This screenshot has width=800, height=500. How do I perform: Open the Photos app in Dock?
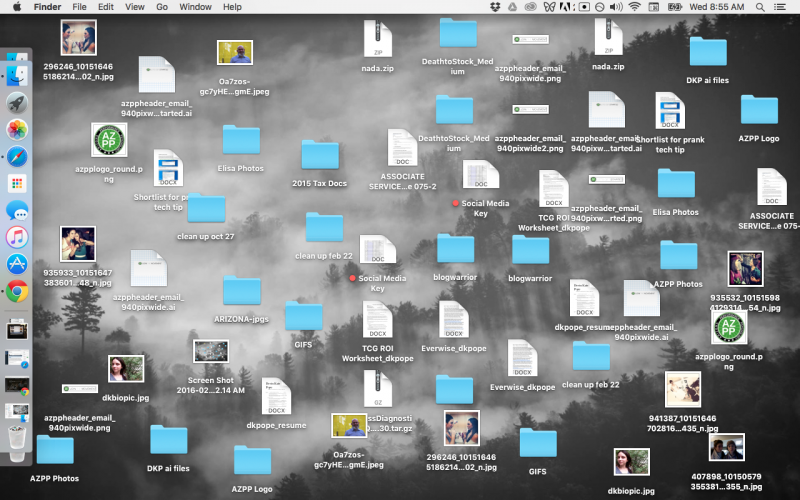(x=17, y=129)
